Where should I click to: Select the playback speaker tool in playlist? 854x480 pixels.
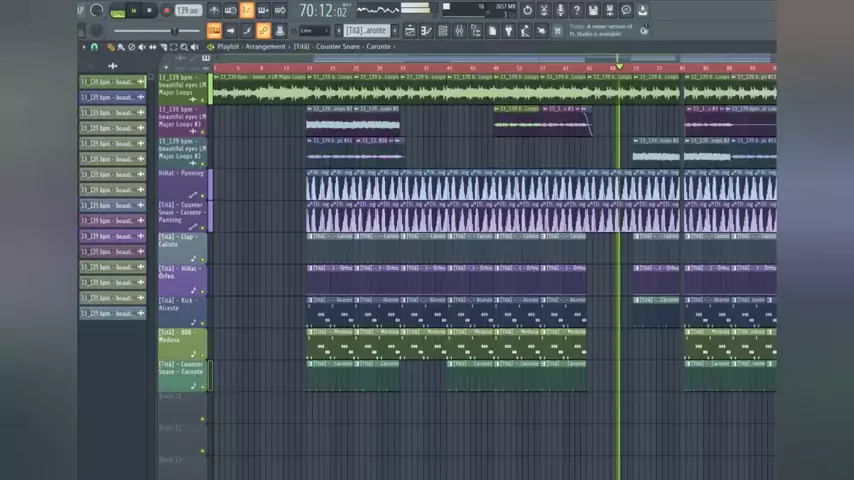(x=195, y=47)
